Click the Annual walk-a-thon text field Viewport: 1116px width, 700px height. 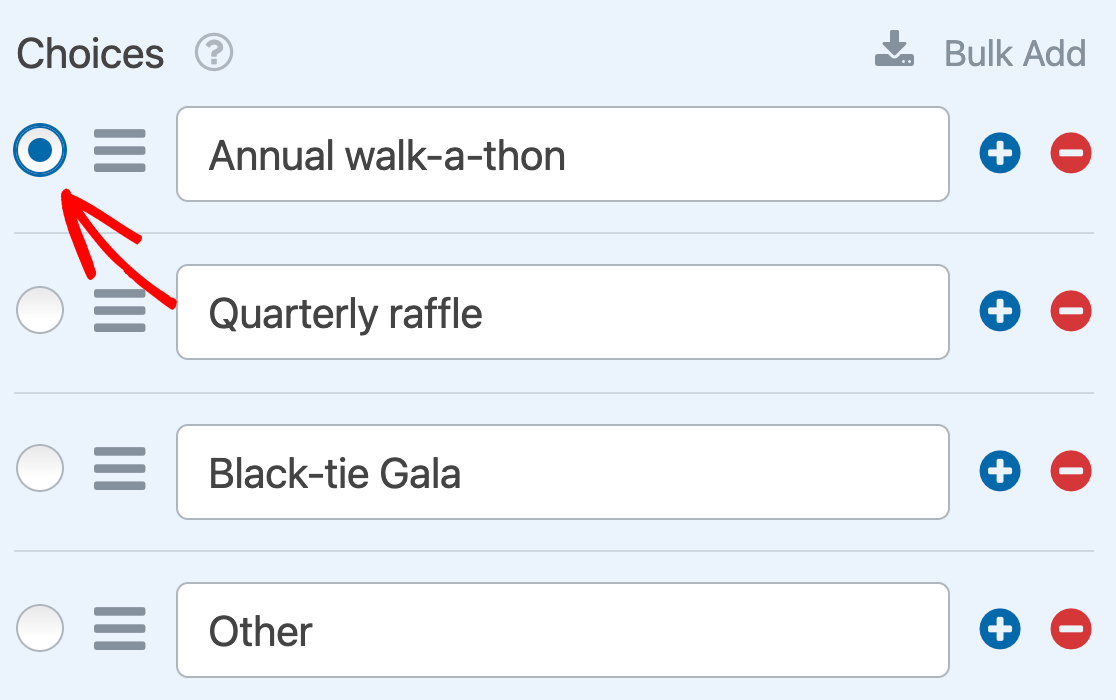click(x=563, y=154)
